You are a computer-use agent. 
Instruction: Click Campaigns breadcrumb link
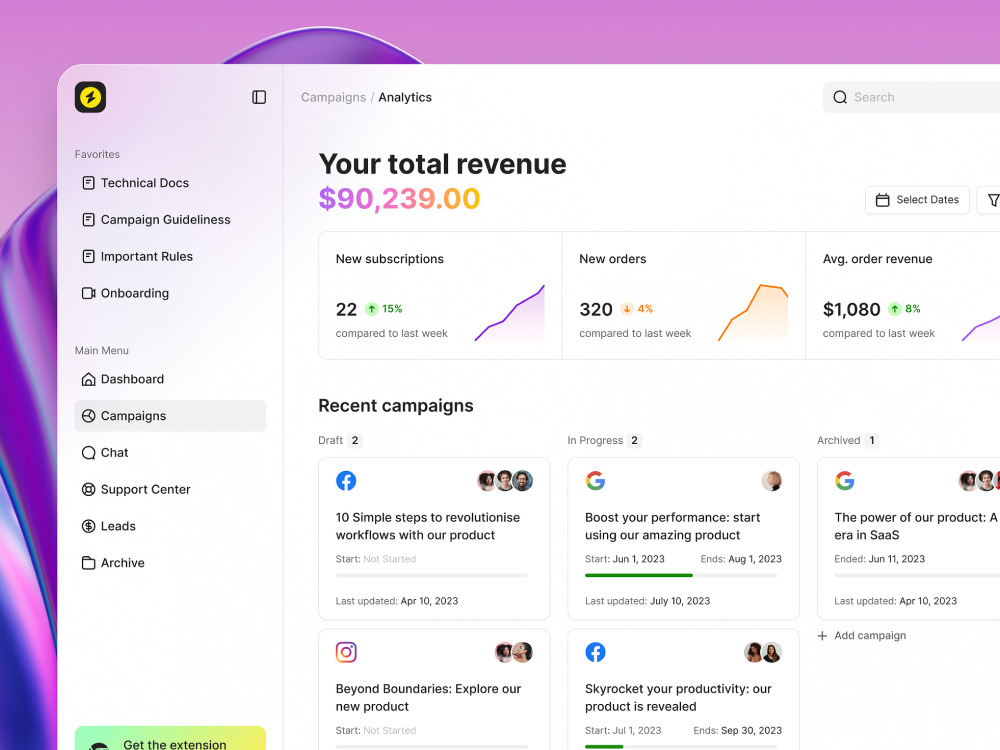tap(334, 97)
